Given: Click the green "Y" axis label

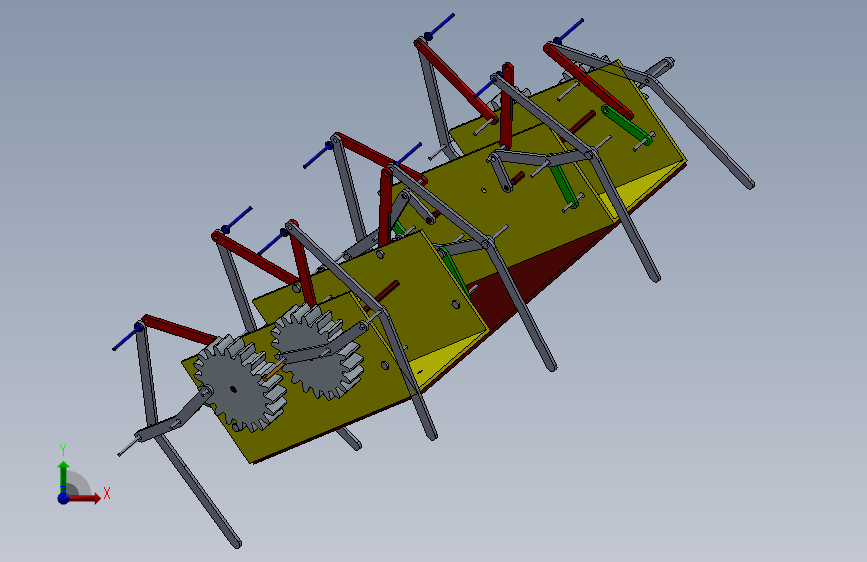Looking at the screenshot, I should (x=63, y=450).
